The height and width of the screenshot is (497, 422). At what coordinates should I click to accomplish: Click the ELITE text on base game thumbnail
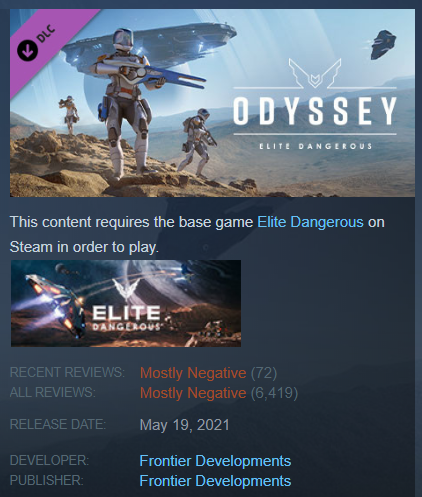tap(126, 313)
